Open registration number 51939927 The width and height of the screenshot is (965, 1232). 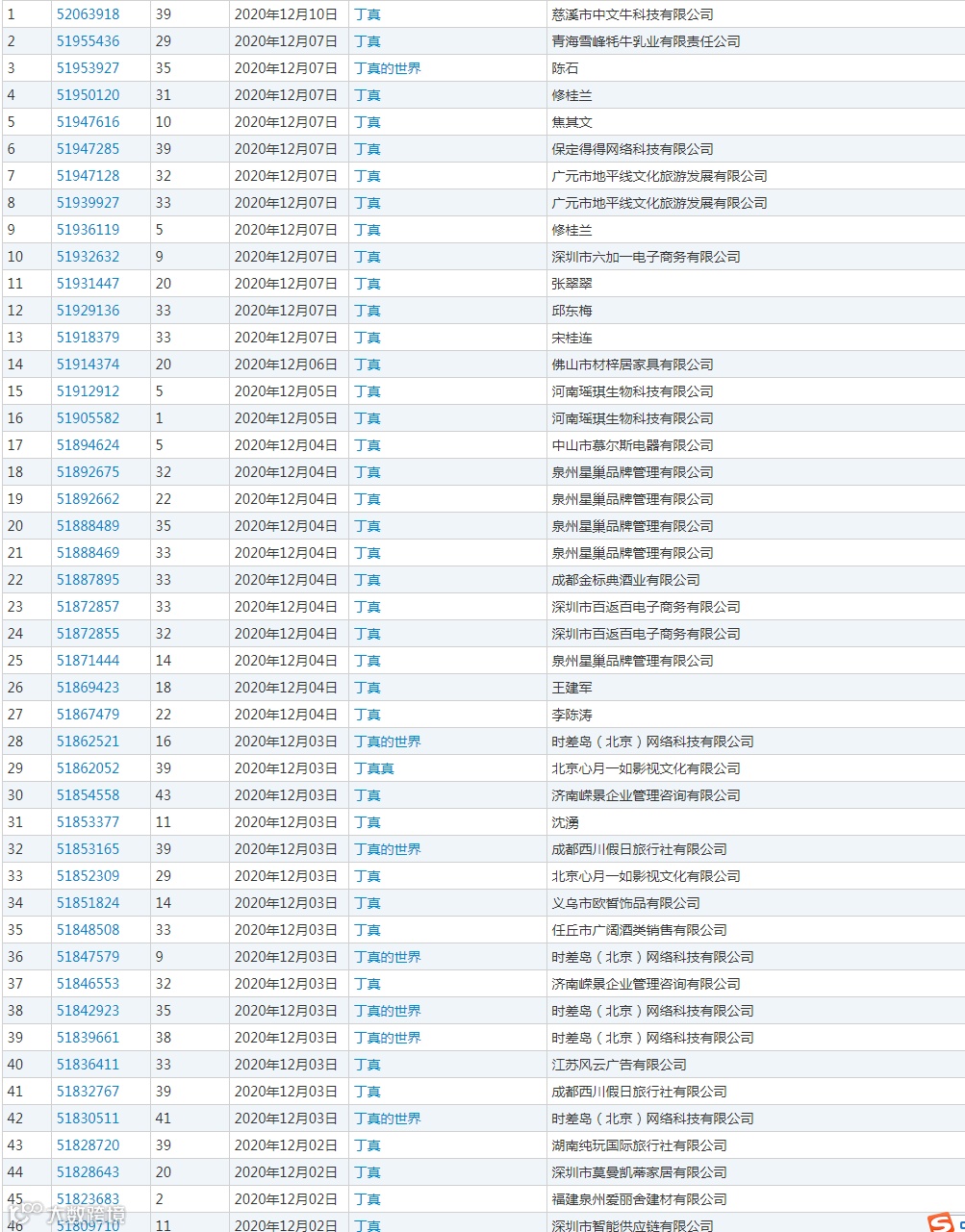(89, 203)
